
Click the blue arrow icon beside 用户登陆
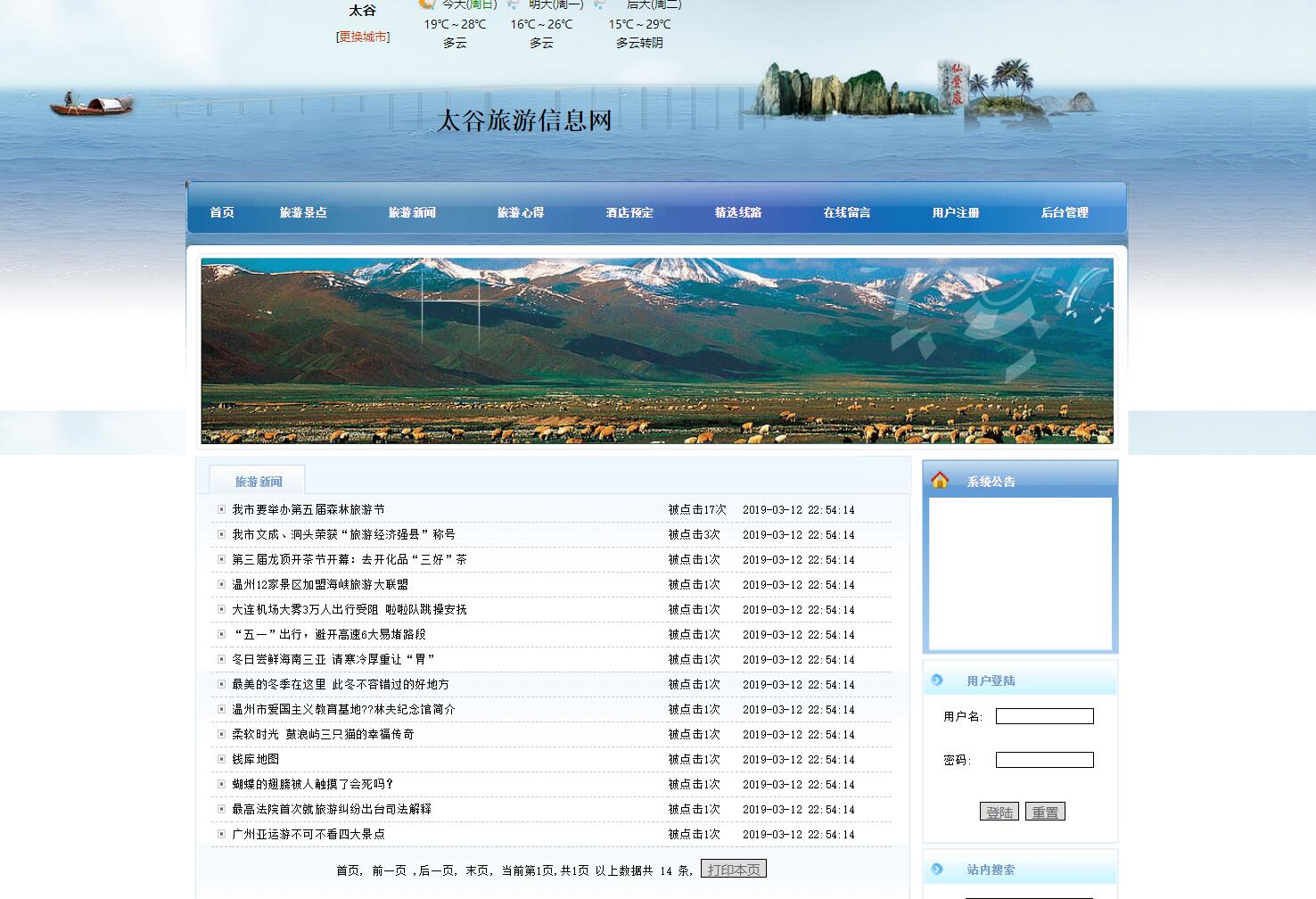pyautogui.click(x=936, y=680)
